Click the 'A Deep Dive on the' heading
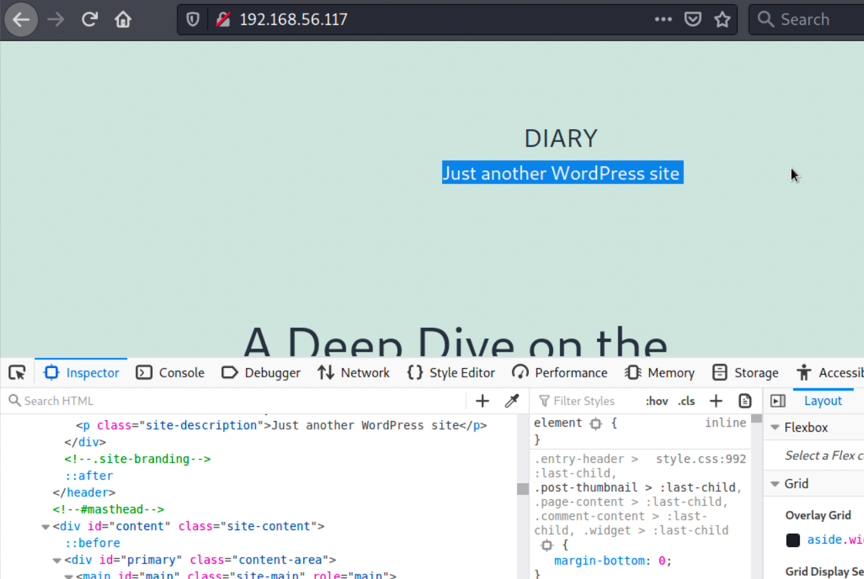This screenshot has height=579, width=864. tap(455, 342)
